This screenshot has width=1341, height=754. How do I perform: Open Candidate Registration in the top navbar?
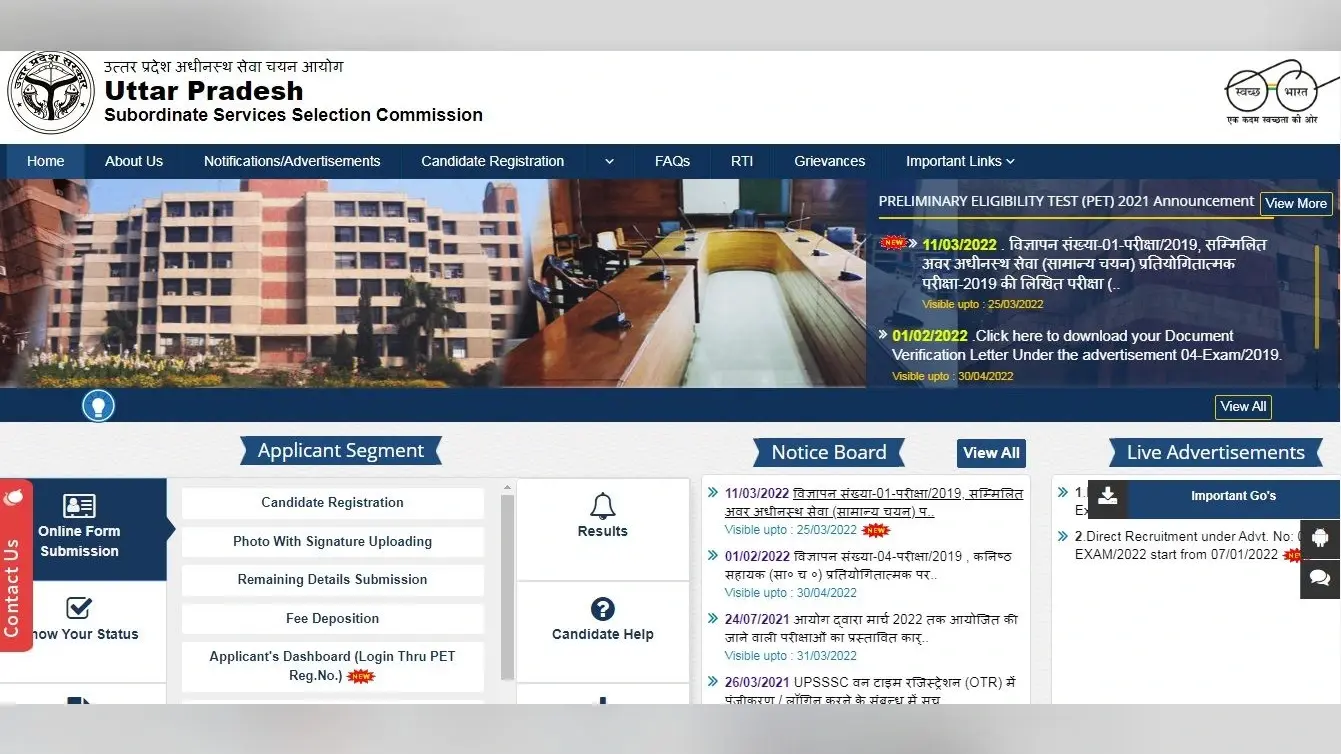(x=492, y=161)
